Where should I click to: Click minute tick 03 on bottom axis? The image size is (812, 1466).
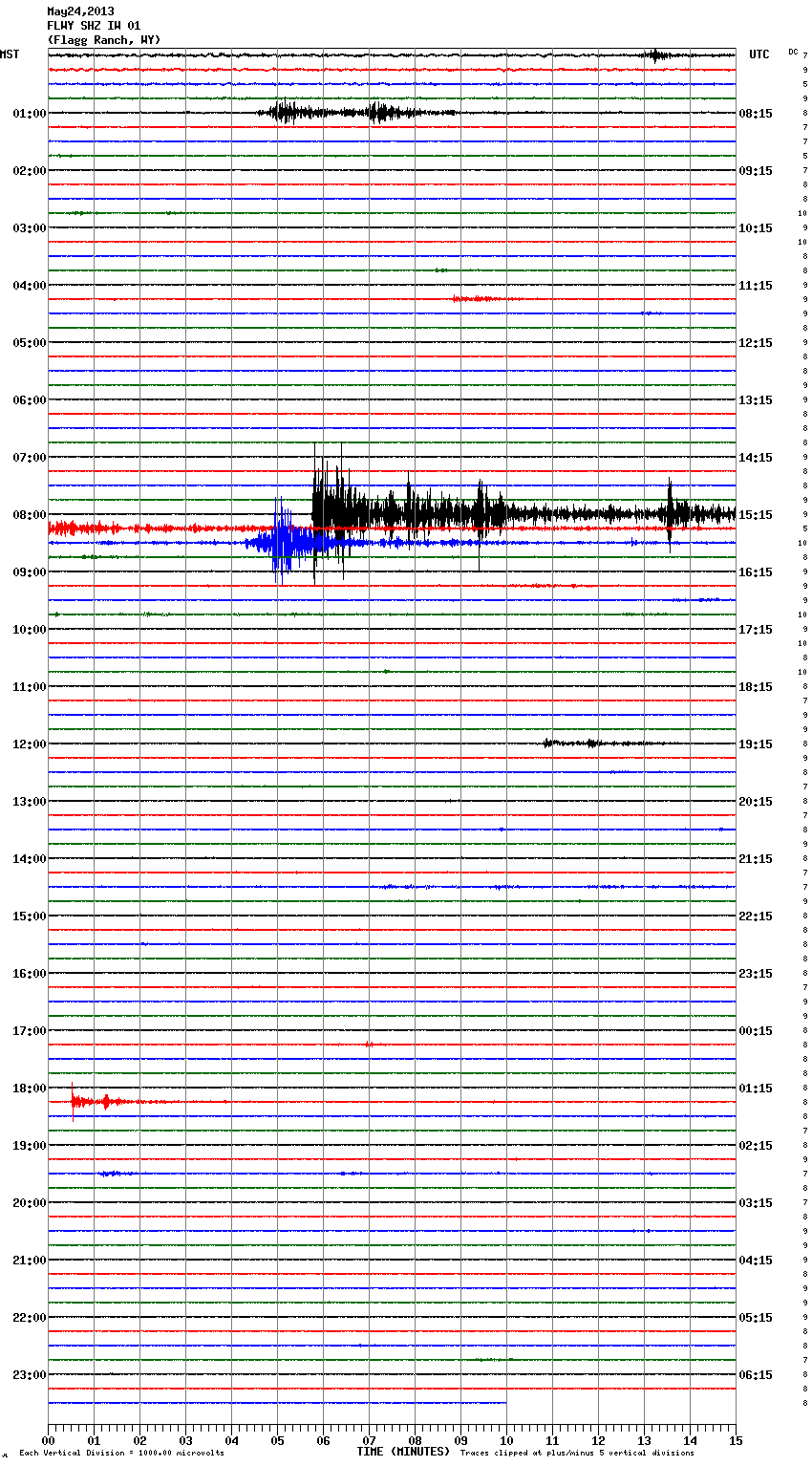tap(185, 1441)
